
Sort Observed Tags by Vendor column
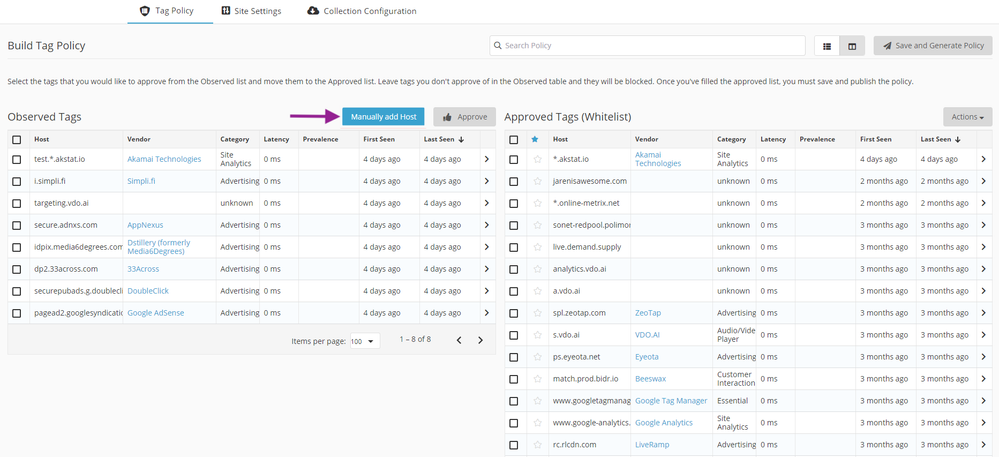tap(139, 140)
